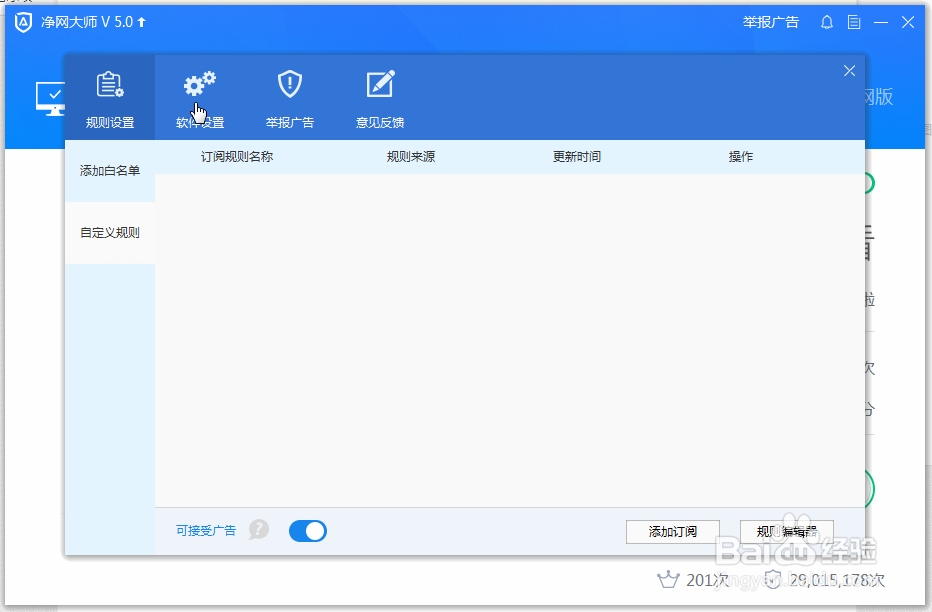This screenshot has height=612, width=932.
Task: Click the 添加订阅 button
Action: (x=672, y=532)
